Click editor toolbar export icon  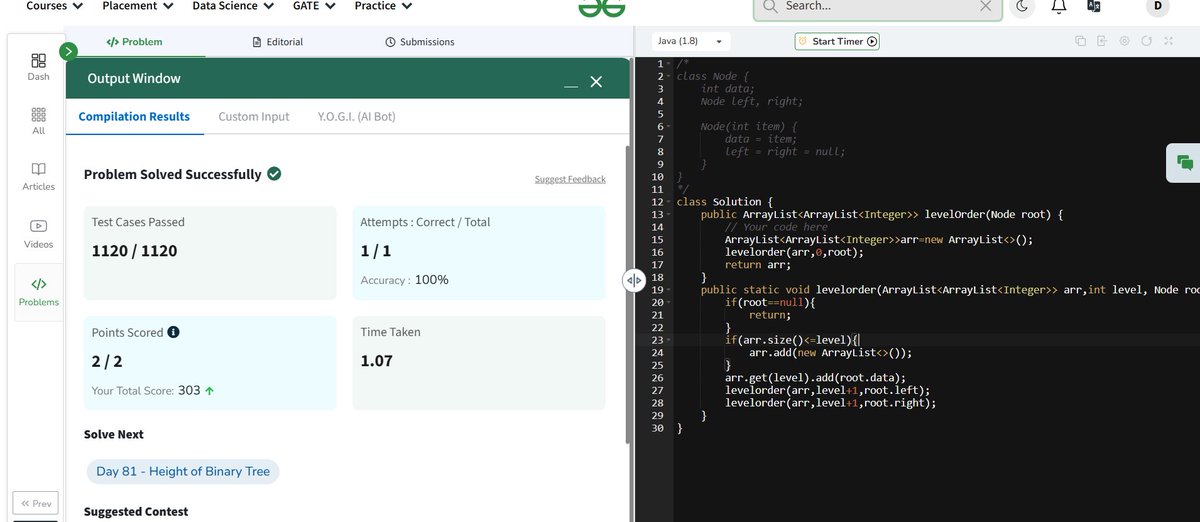[x=1102, y=41]
